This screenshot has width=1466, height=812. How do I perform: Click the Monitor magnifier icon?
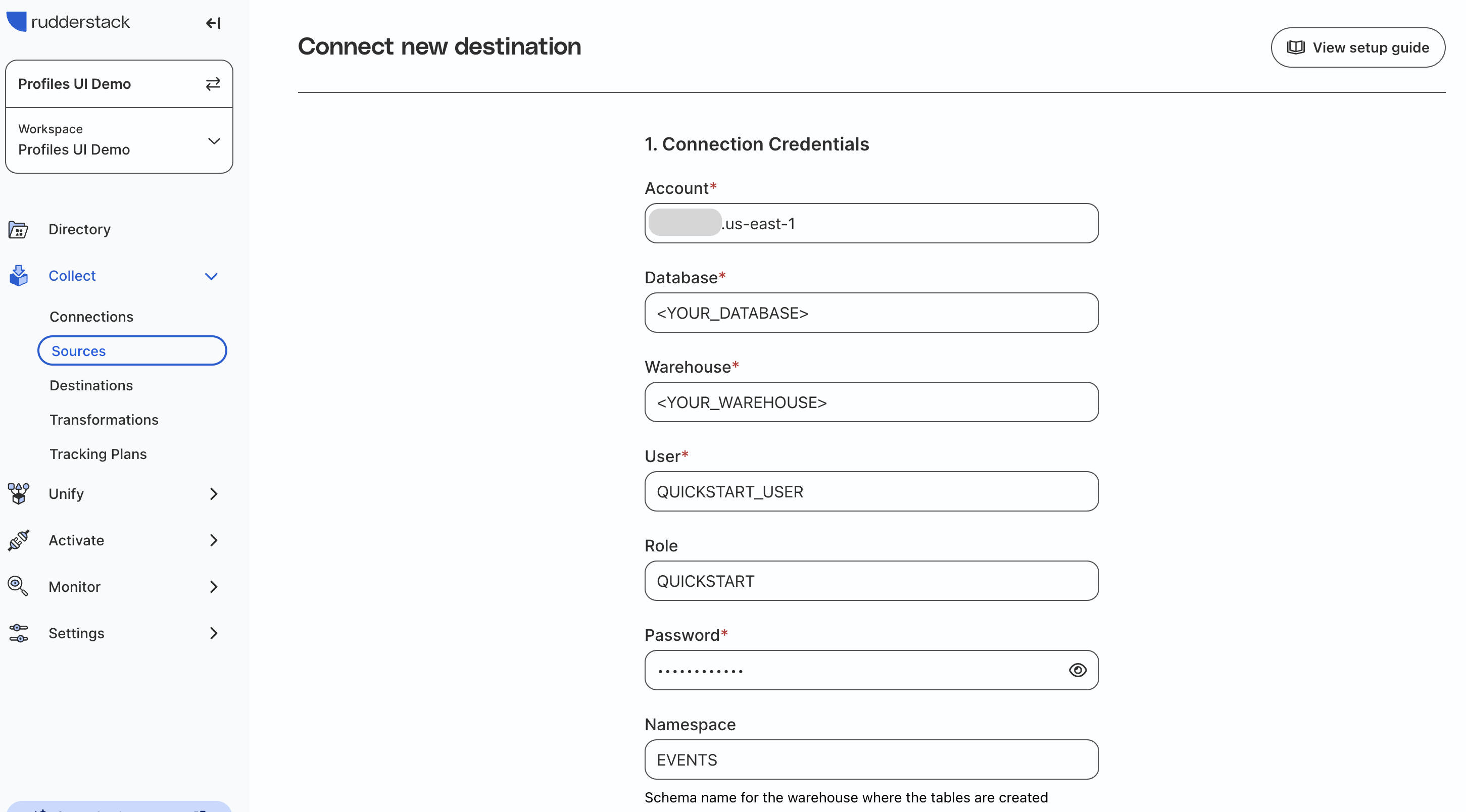tap(18, 586)
